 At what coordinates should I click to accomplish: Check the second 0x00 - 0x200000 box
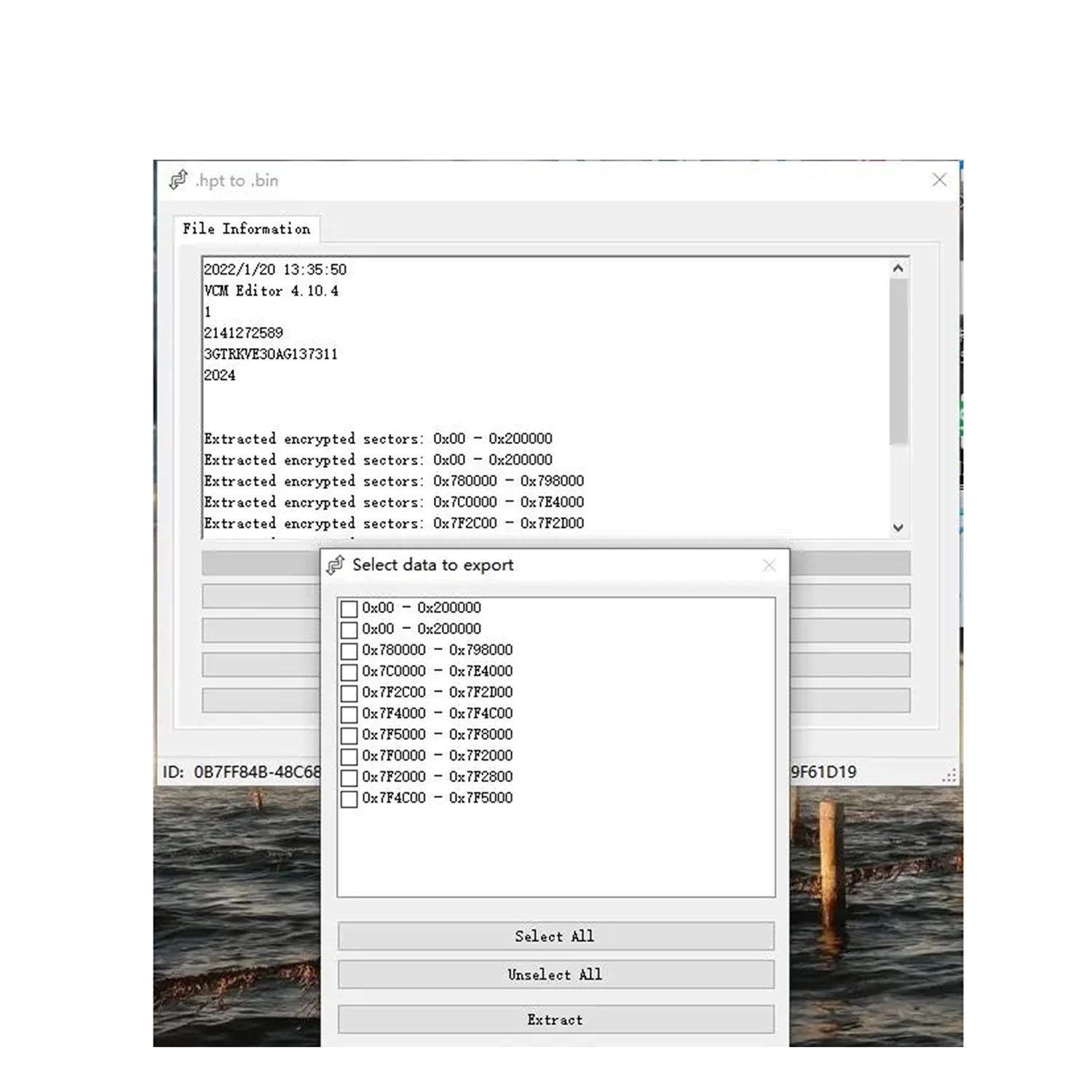[x=349, y=630]
